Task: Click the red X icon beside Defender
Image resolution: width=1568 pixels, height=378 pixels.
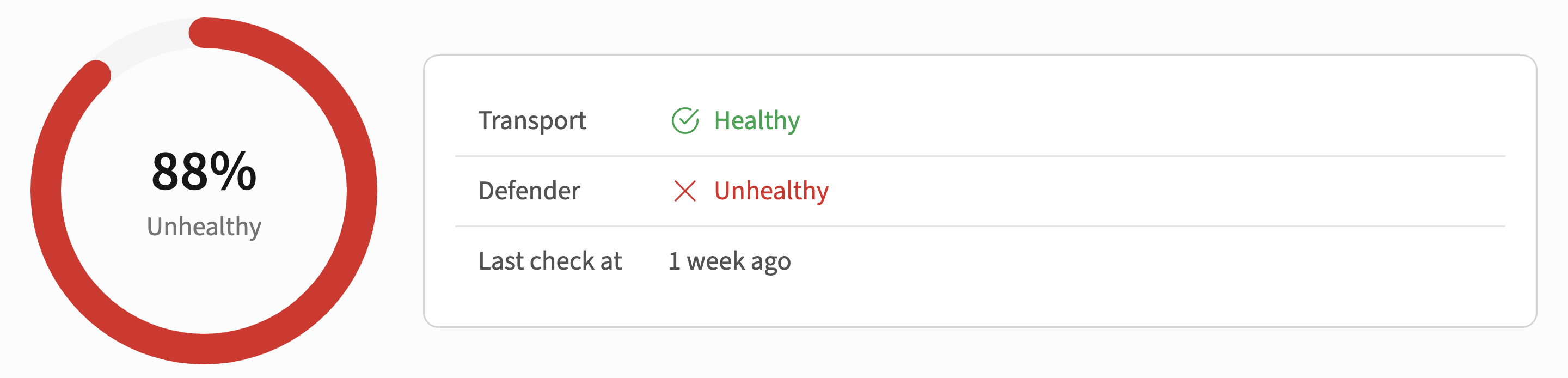Action: 685,191
